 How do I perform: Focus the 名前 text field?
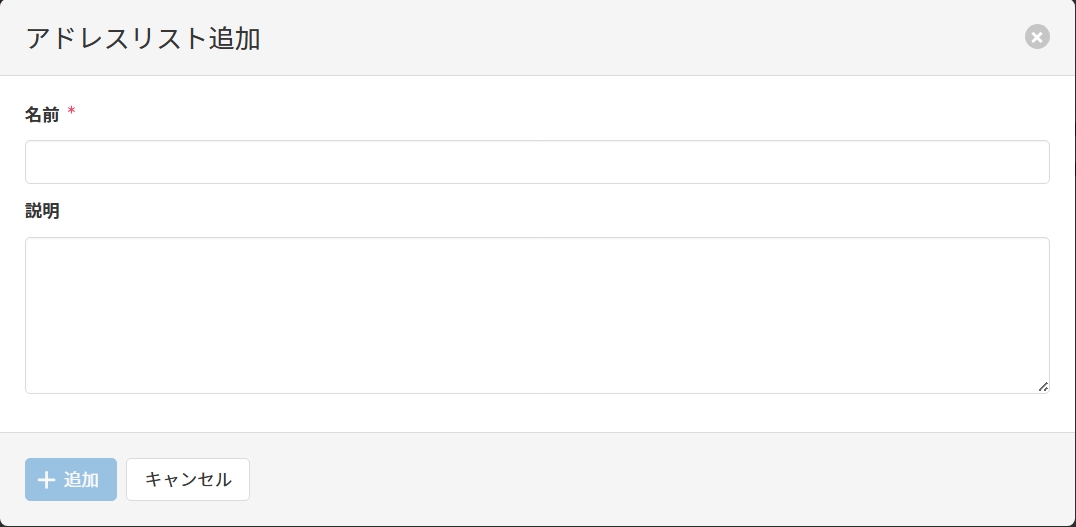[x=537, y=162]
